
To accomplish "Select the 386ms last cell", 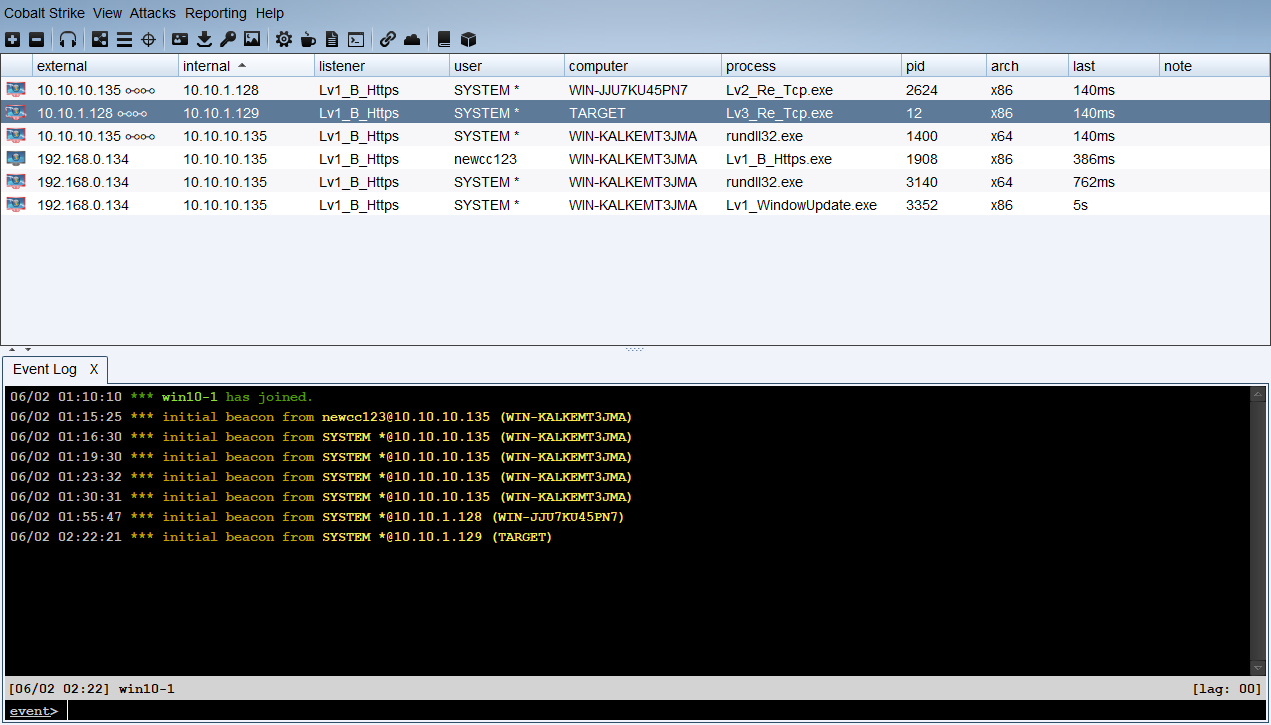I will (1114, 159).
